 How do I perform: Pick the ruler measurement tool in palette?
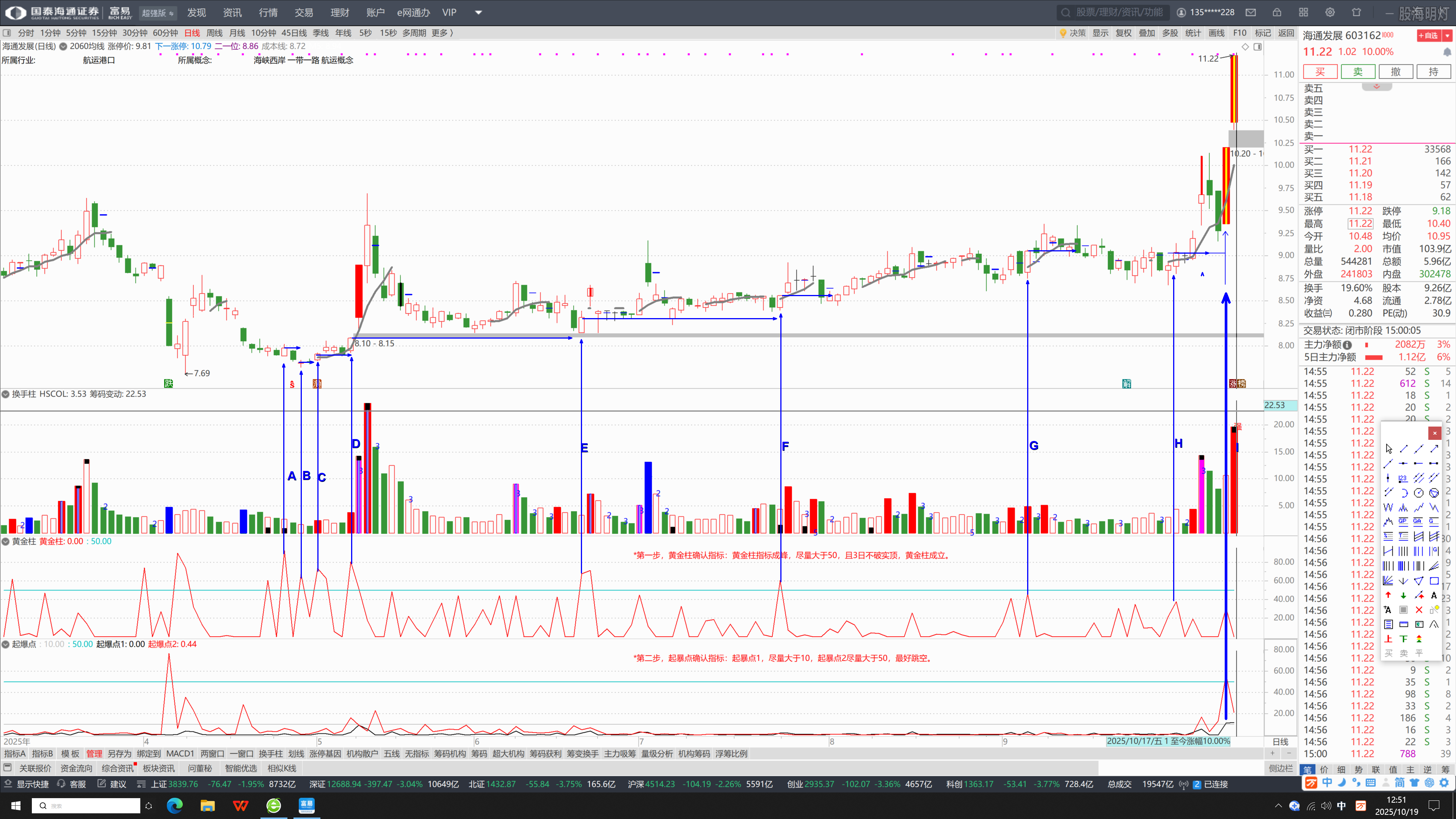coord(1403,624)
